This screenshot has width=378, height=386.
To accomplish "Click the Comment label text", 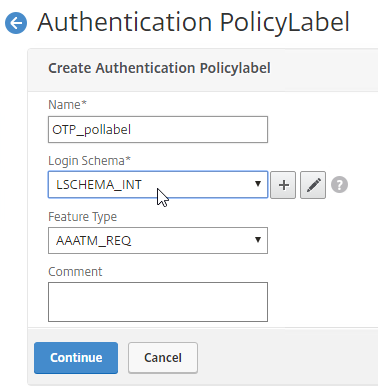I will click(75, 272).
